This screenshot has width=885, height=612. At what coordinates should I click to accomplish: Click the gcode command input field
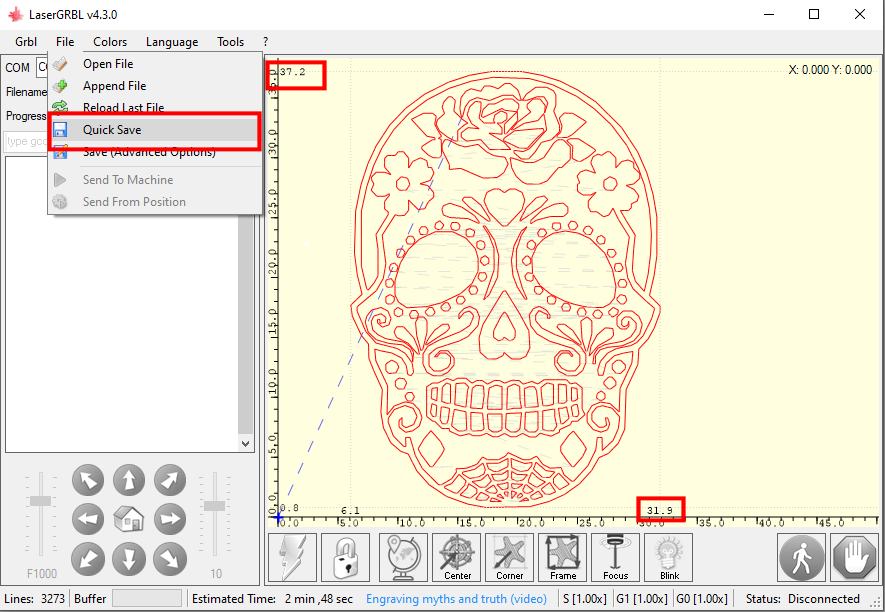pyautogui.click(x=26, y=141)
